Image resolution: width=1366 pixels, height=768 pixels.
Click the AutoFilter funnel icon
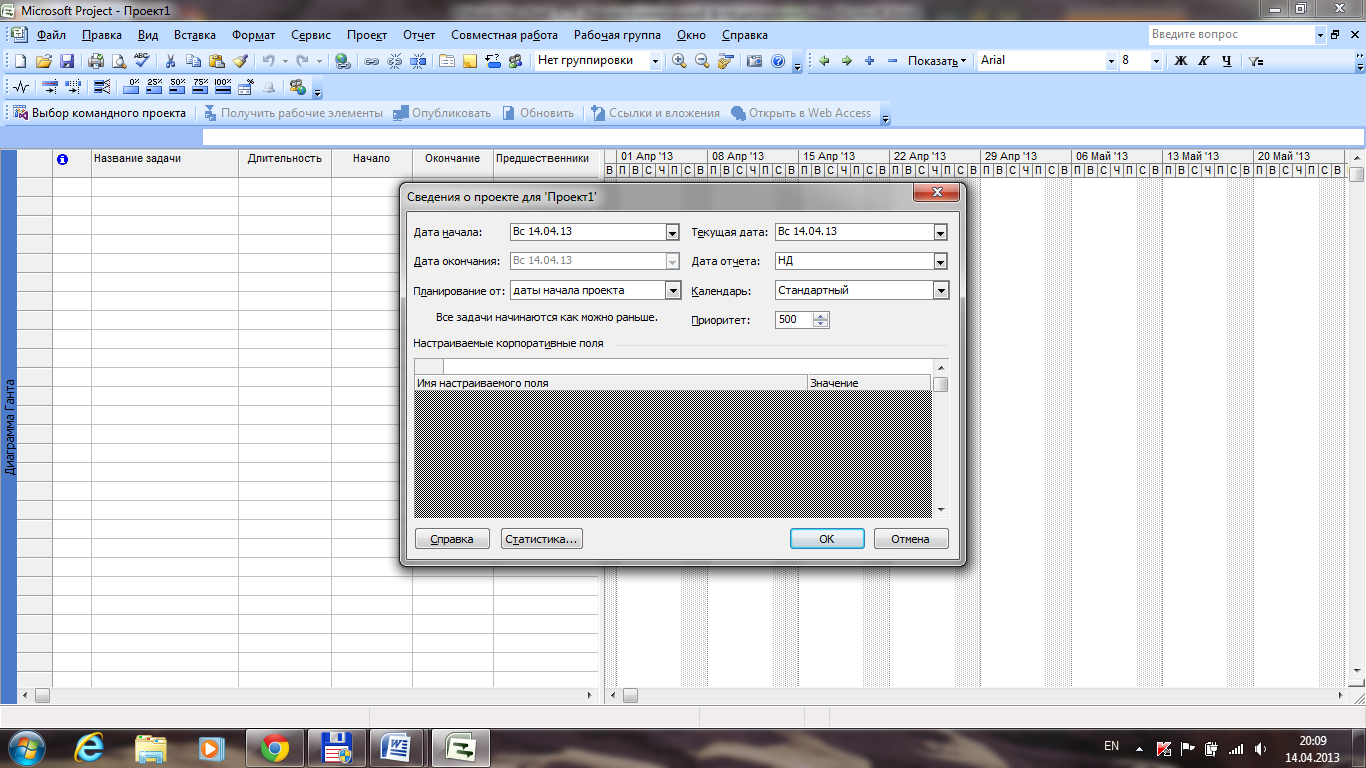1257,61
